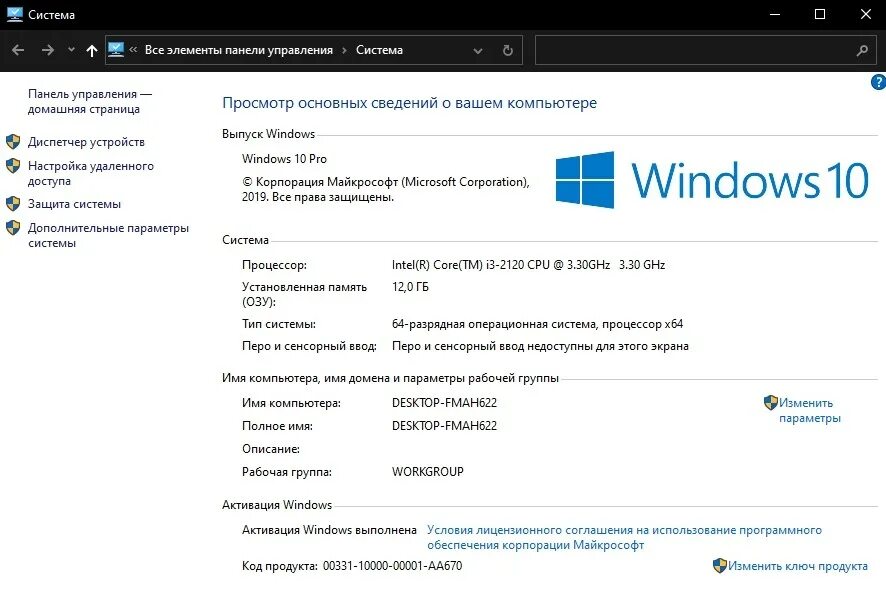886x606 pixels.
Task: Maximize the 'Система' window
Action: [820, 15]
